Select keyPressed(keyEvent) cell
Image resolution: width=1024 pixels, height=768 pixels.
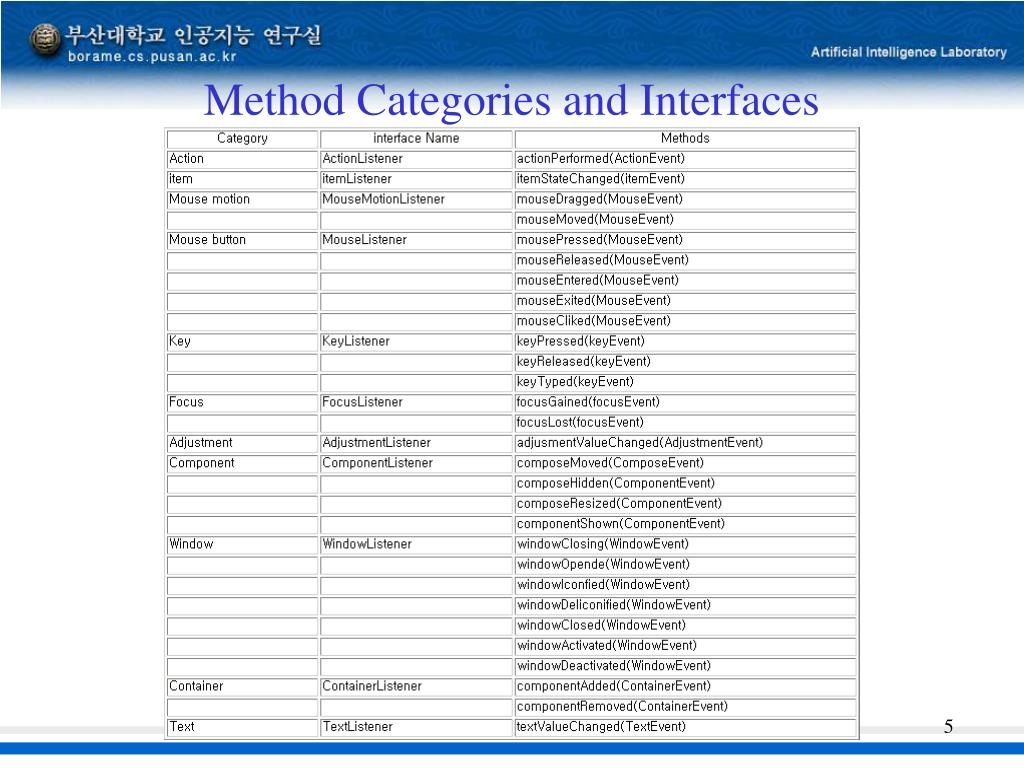click(x=685, y=342)
